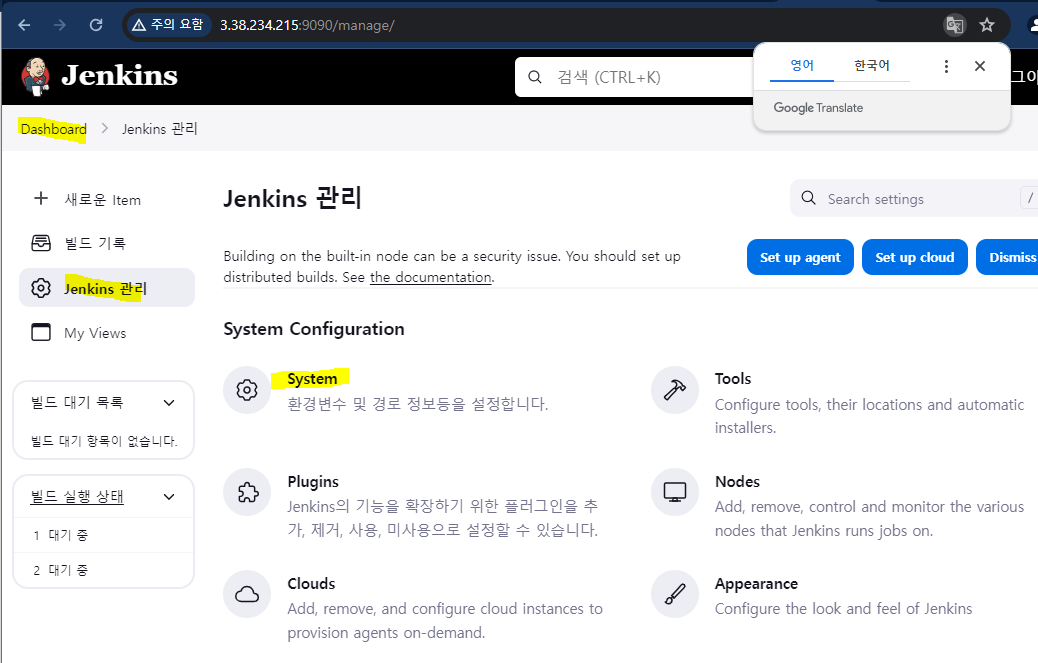The image size is (1038, 663).
Task: Open Nodes monitor icon
Action: (x=675, y=492)
